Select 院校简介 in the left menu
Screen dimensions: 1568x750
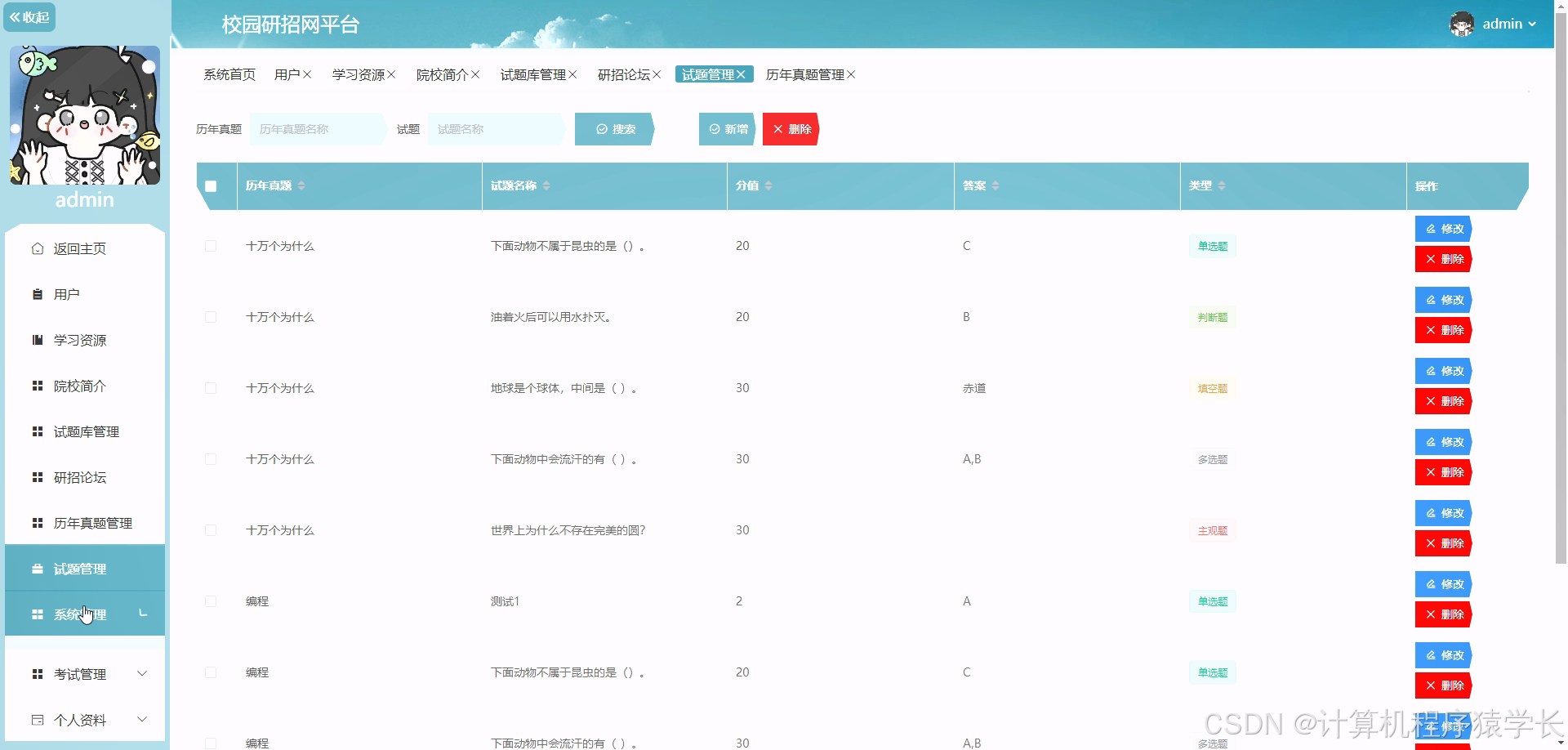[x=79, y=386]
